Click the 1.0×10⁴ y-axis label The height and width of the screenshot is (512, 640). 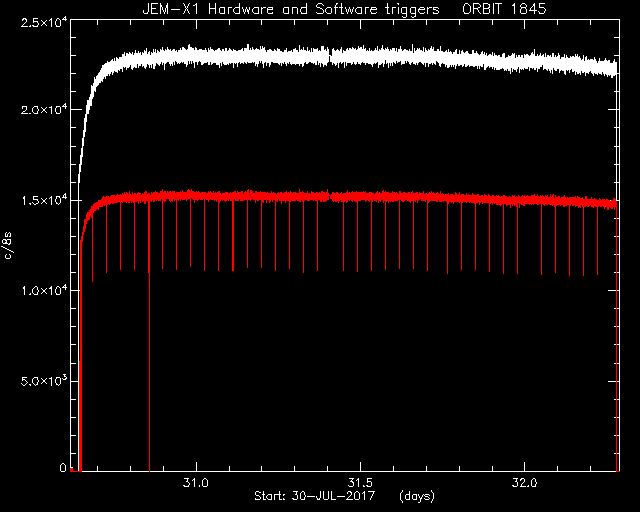coord(44,290)
